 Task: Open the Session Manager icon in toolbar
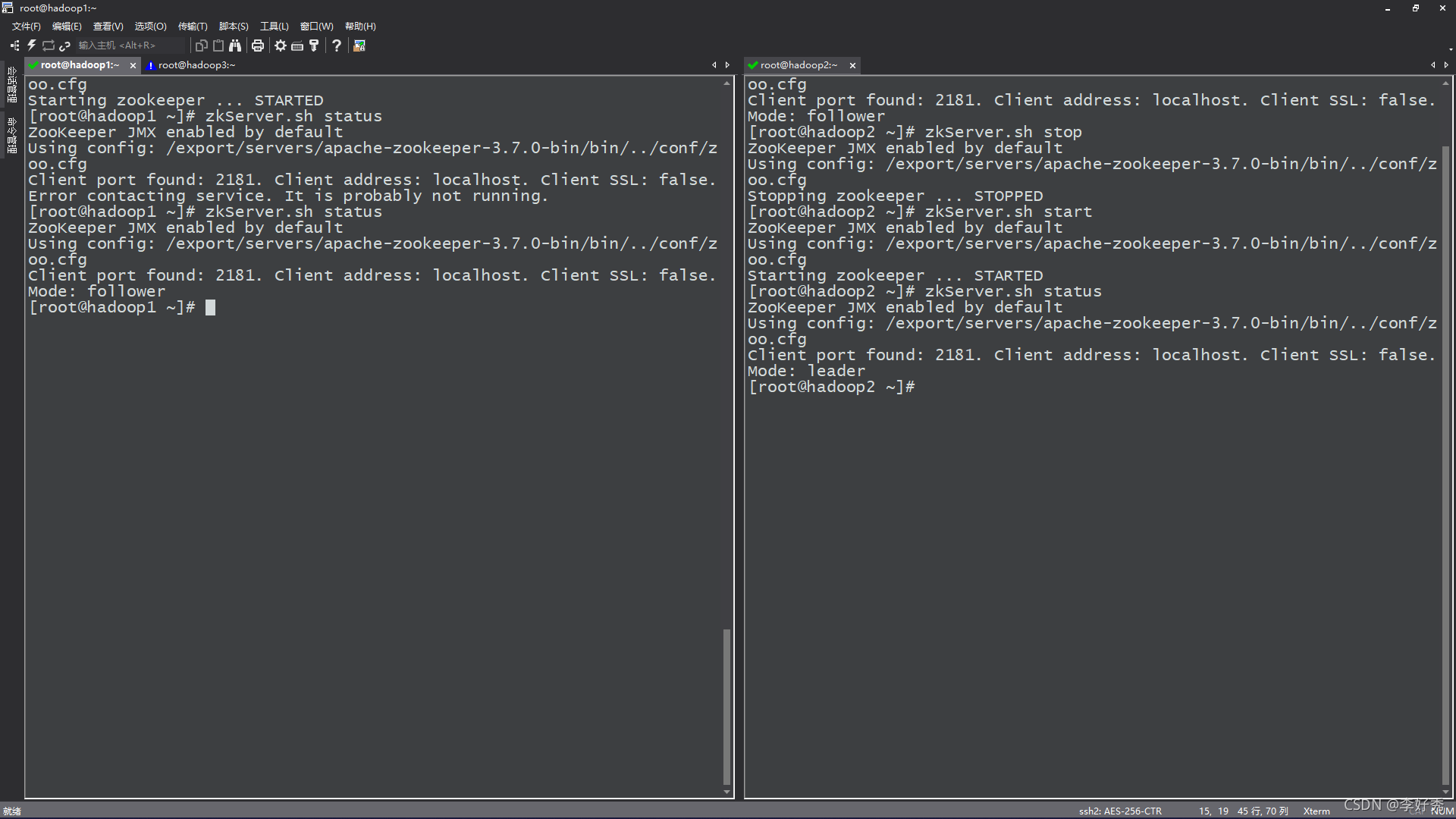pyautogui.click(x=14, y=45)
